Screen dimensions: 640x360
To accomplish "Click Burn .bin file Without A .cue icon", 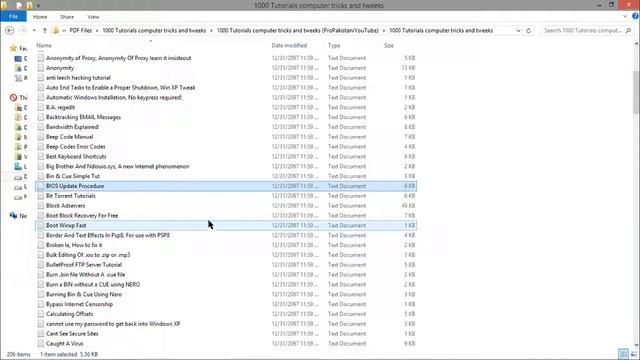I will (x=40, y=275).
